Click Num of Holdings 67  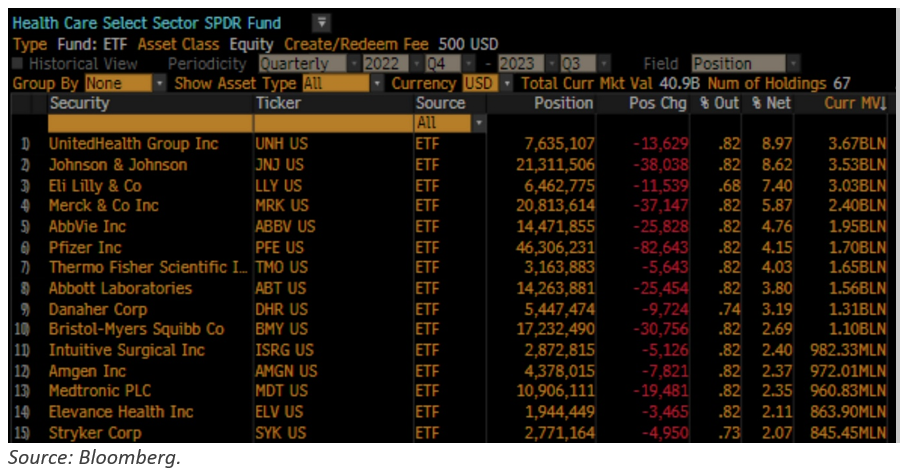(779, 83)
